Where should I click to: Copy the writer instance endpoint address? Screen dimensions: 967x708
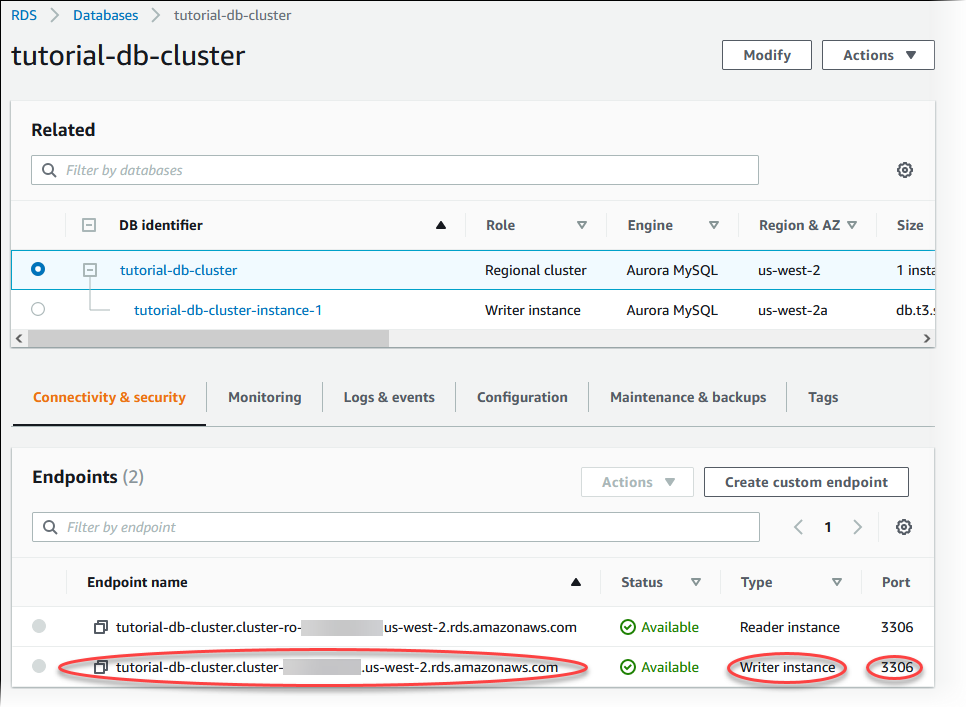(100, 667)
